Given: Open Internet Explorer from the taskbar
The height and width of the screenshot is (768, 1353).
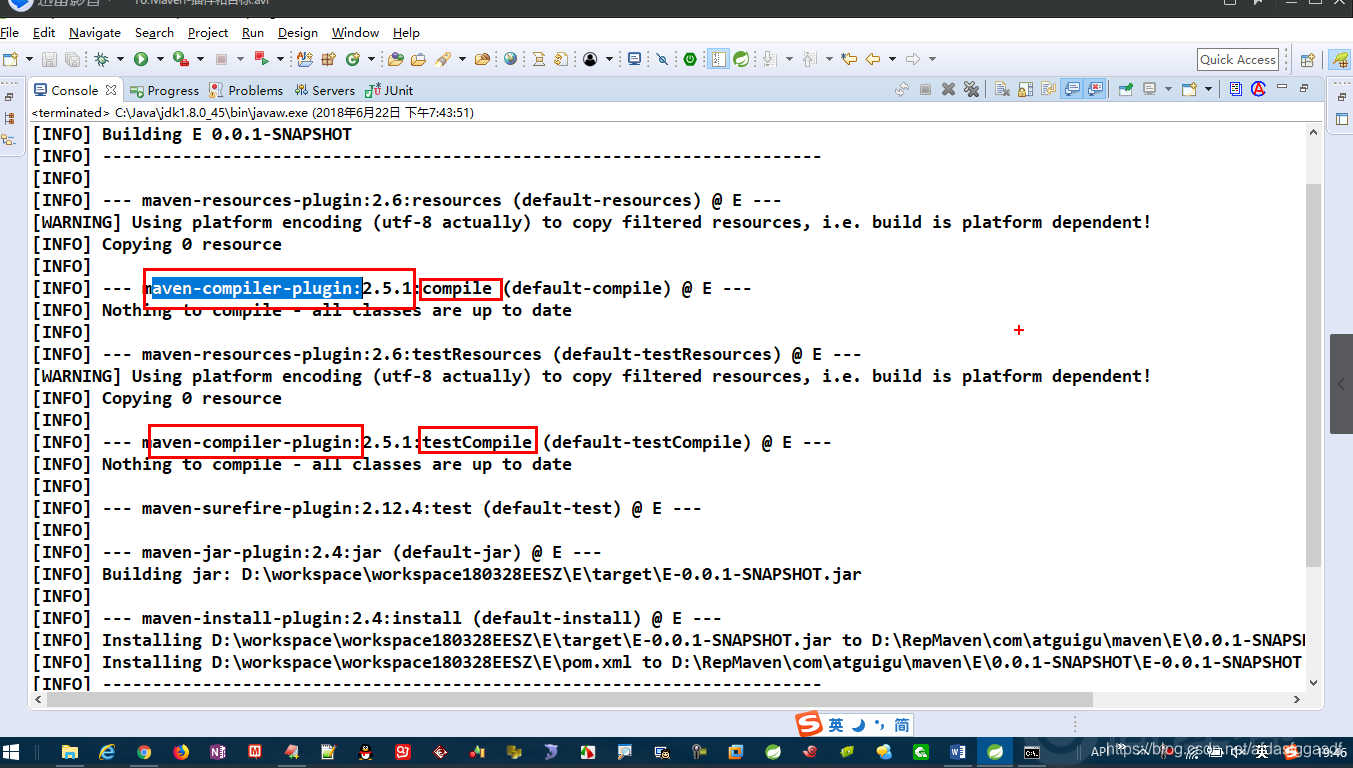Looking at the screenshot, I should click(106, 751).
